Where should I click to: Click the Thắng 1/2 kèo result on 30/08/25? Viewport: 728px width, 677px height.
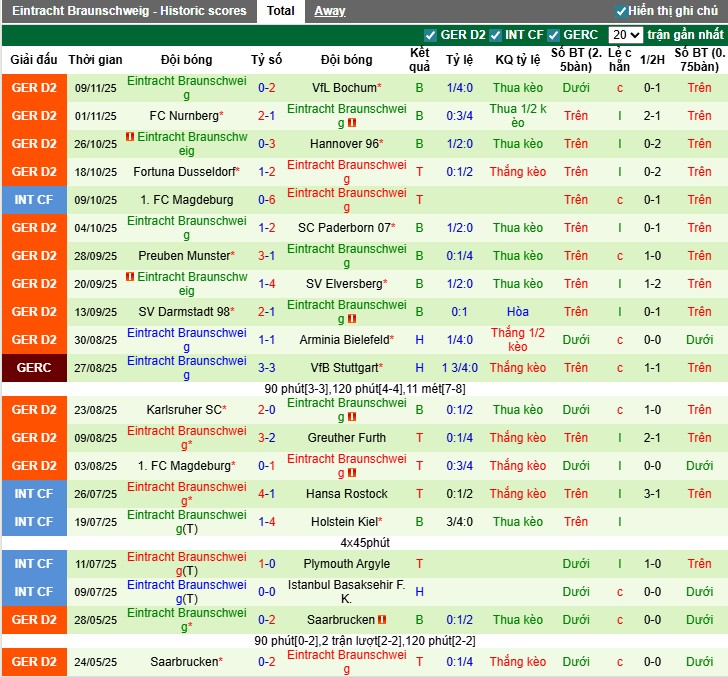518,340
